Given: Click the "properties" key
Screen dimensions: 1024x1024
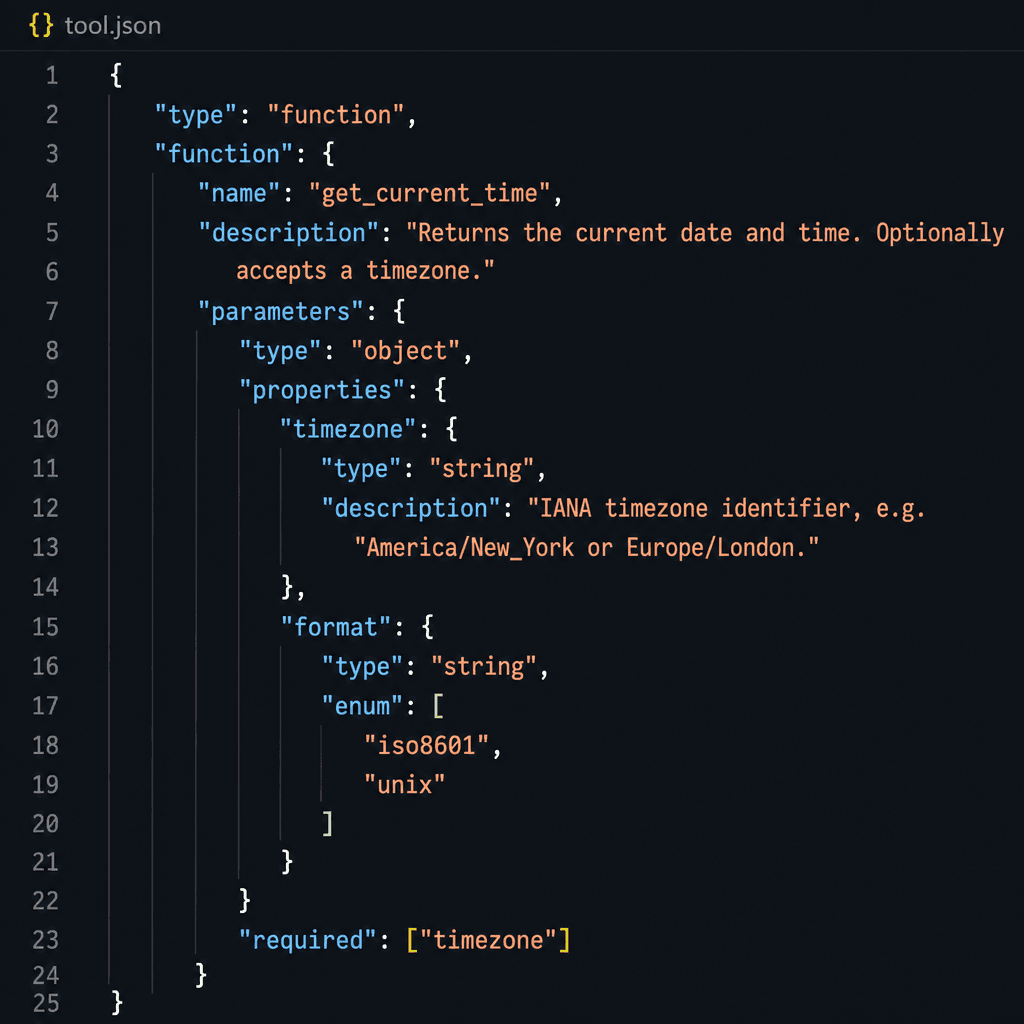Looking at the screenshot, I should click(x=321, y=391).
